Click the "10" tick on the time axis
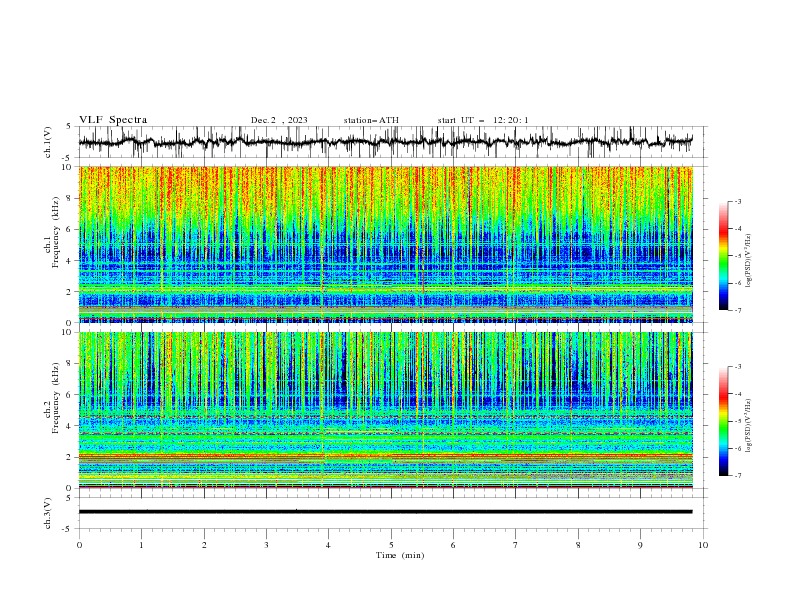This screenshot has height=612, width=792. [703, 545]
